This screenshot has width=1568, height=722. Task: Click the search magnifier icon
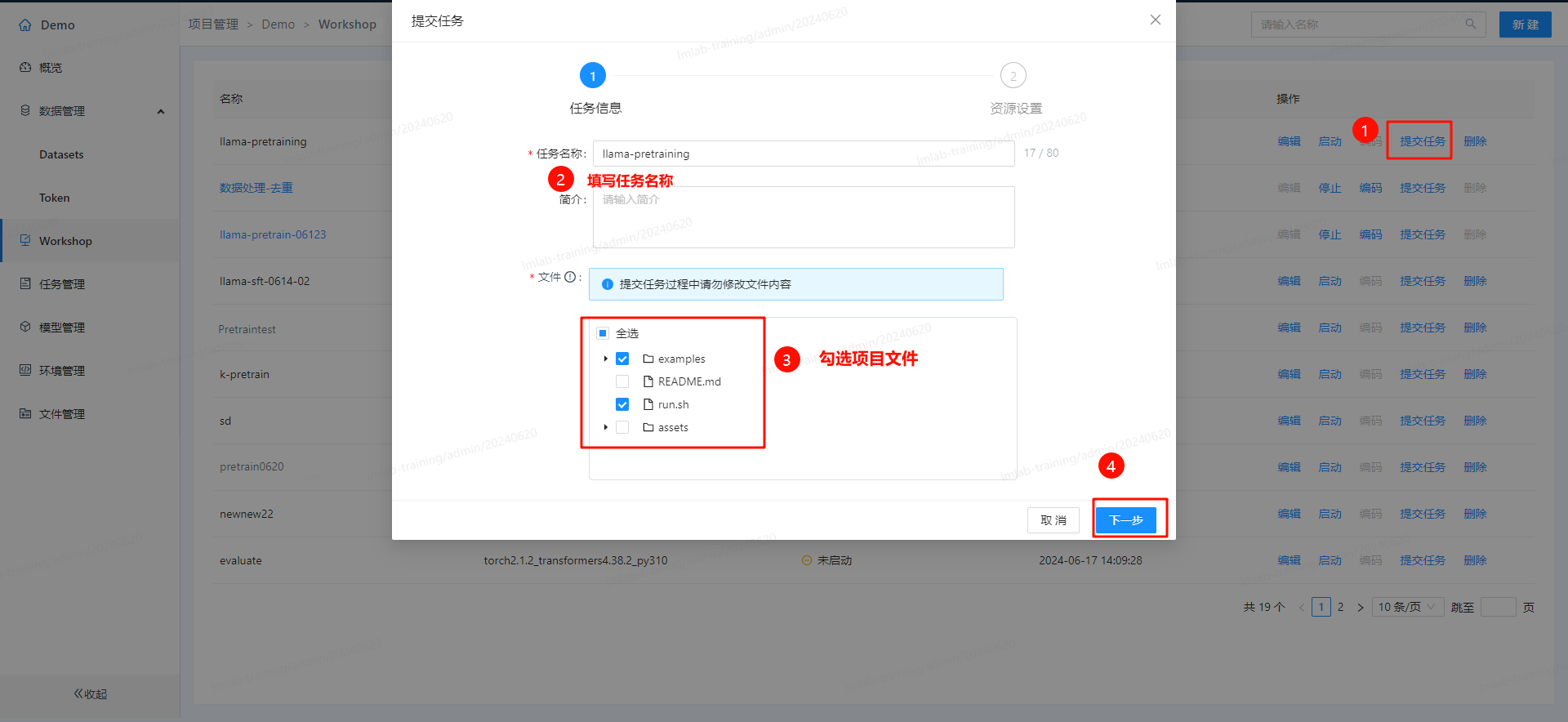1470,25
